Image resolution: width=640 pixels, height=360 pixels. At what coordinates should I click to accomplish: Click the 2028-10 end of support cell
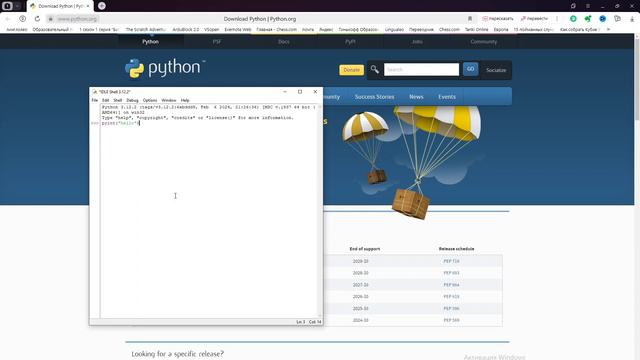[360, 273]
